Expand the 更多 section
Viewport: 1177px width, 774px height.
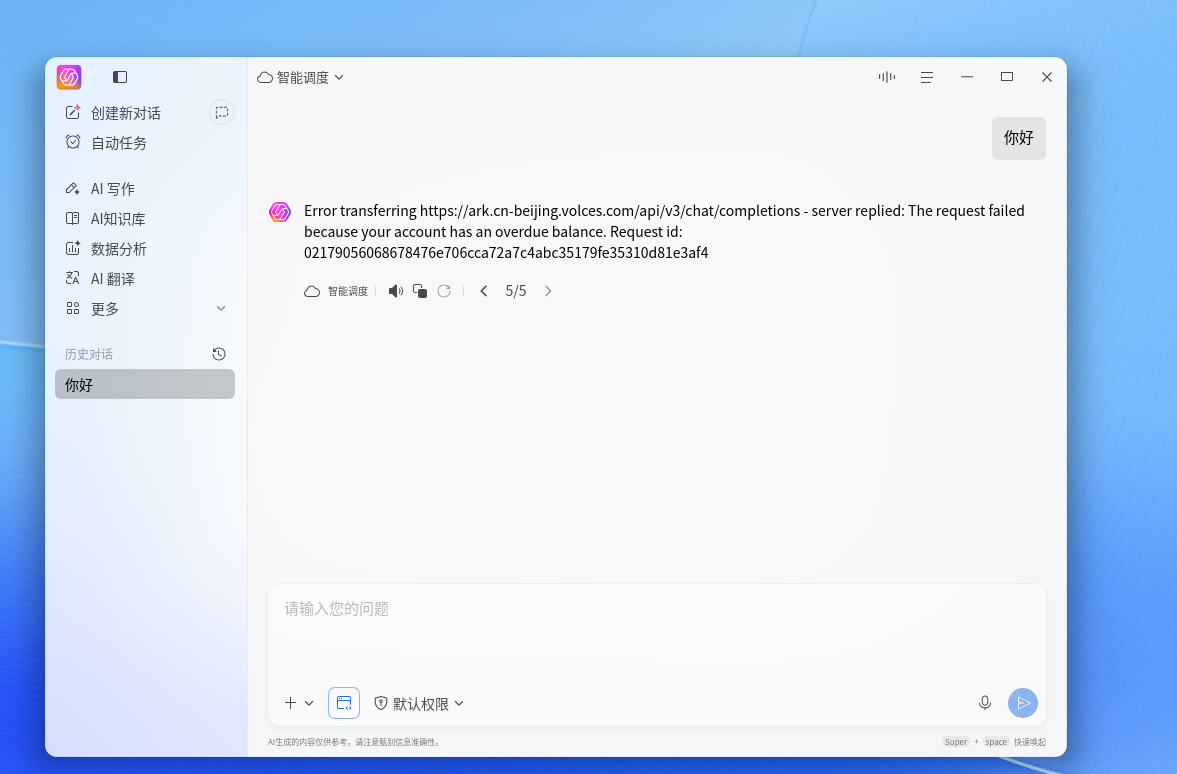click(x=145, y=309)
